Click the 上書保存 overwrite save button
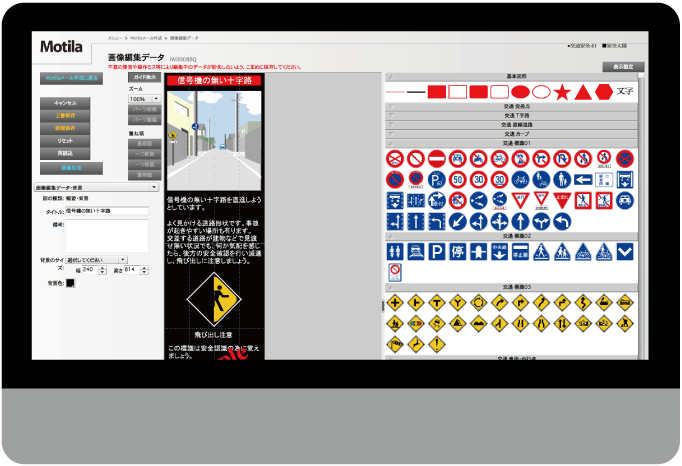 point(65,116)
